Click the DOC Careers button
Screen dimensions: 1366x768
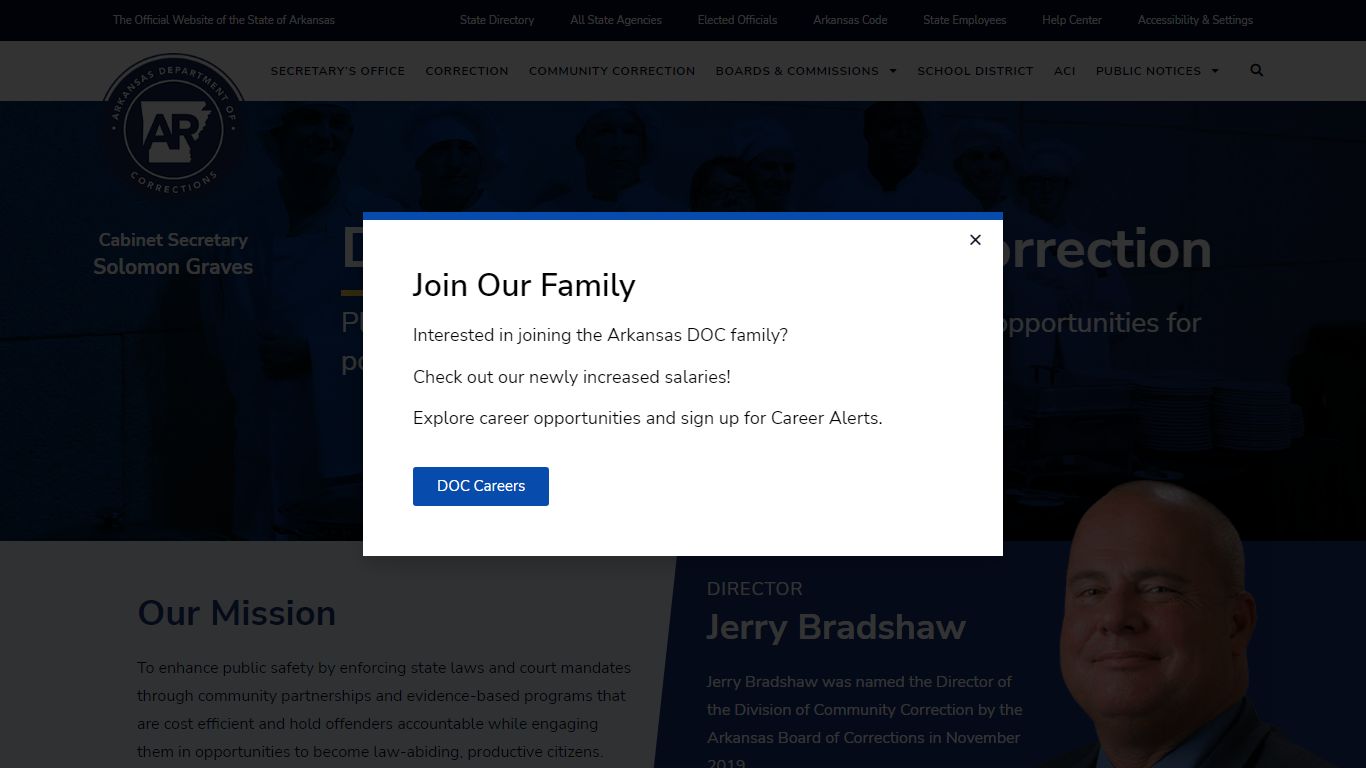click(x=481, y=486)
